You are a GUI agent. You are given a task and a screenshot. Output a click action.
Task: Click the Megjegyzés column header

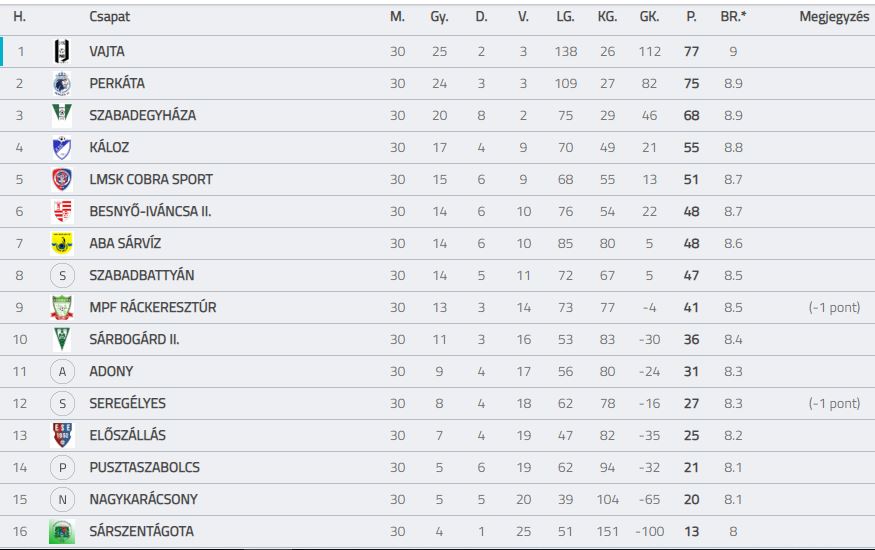[x=834, y=17]
